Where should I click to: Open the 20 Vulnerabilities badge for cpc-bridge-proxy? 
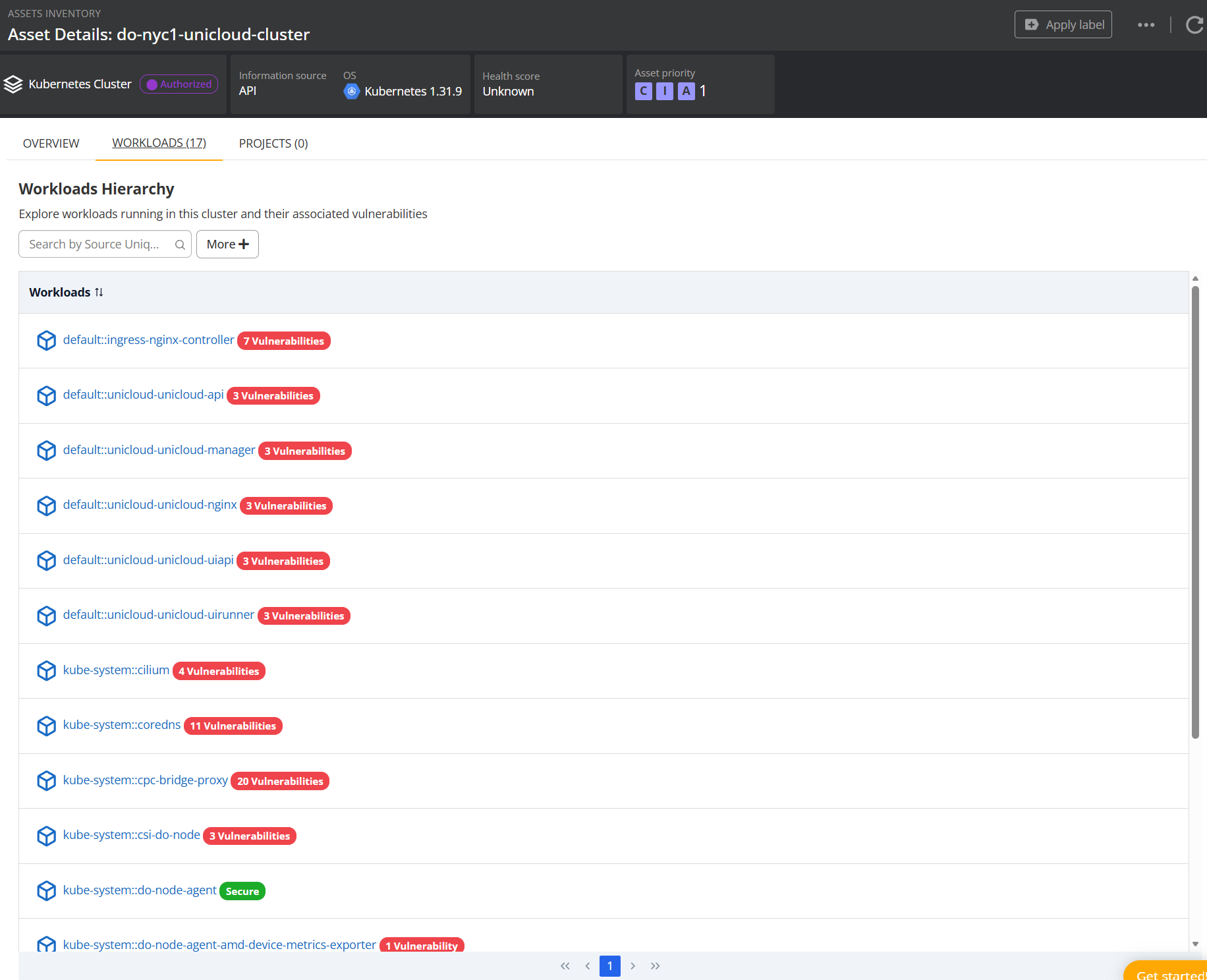pyautogui.click(x=280, y=781)
